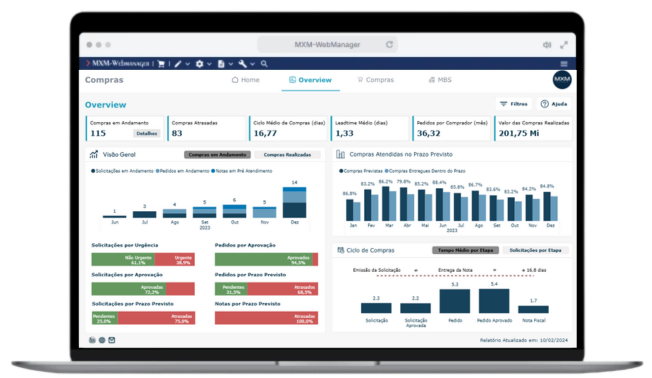Click the Visão Geral chart icon
The width and height of the screenshot is (652, 378).
(94, 154)
